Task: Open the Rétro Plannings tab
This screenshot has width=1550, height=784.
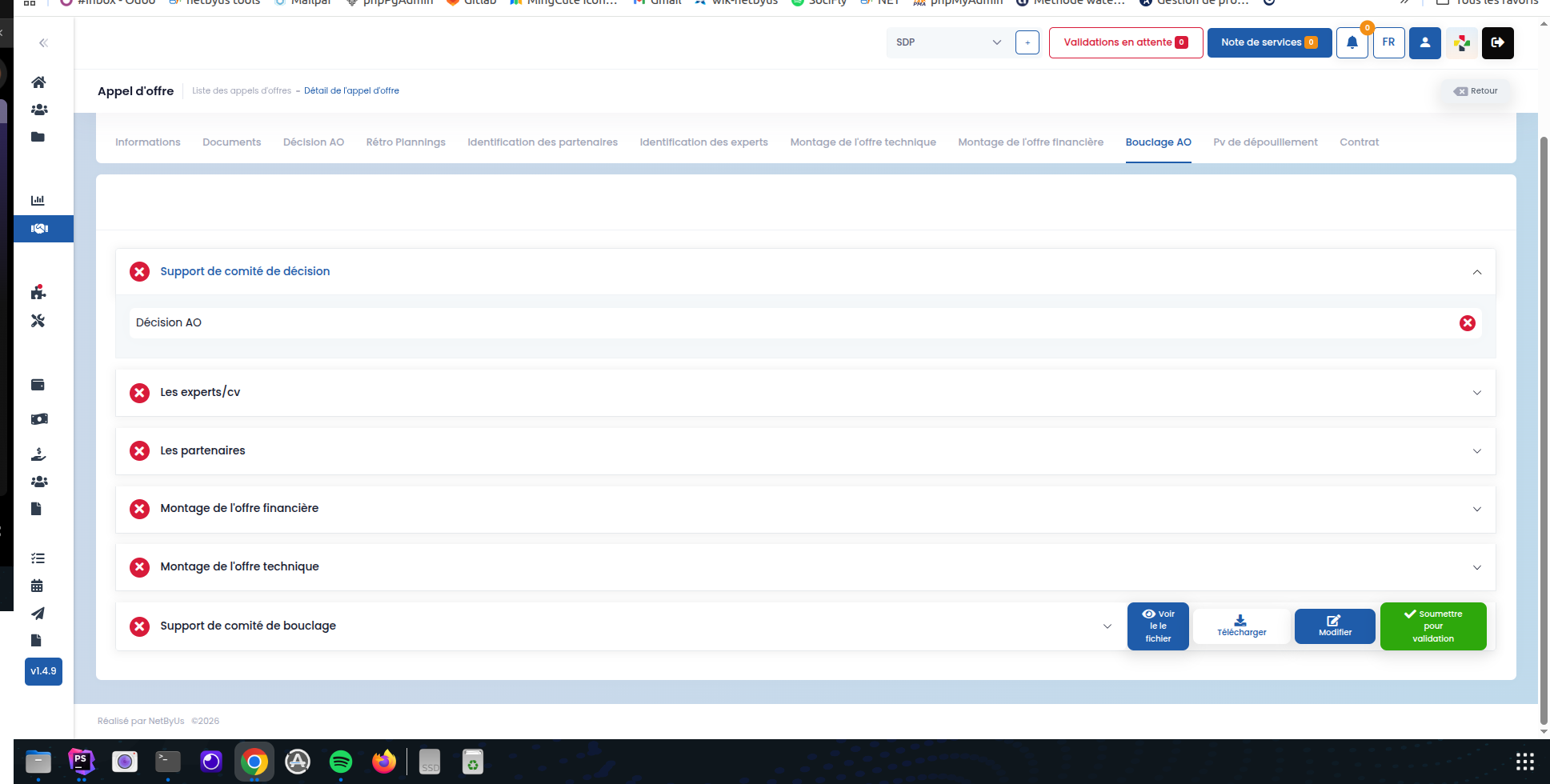Action: [x=406, y=142]
